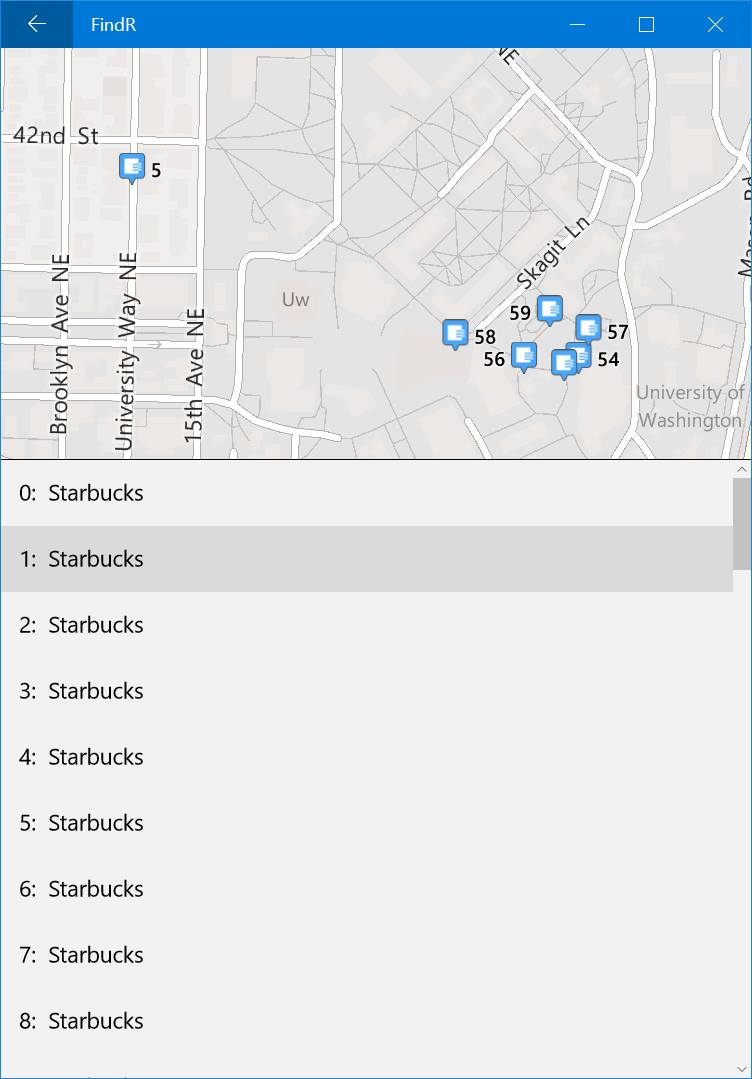This screenshot has width=752, height=1079.
Task: Select list row '3: Starbucks'
Action: tap(367, 692)
